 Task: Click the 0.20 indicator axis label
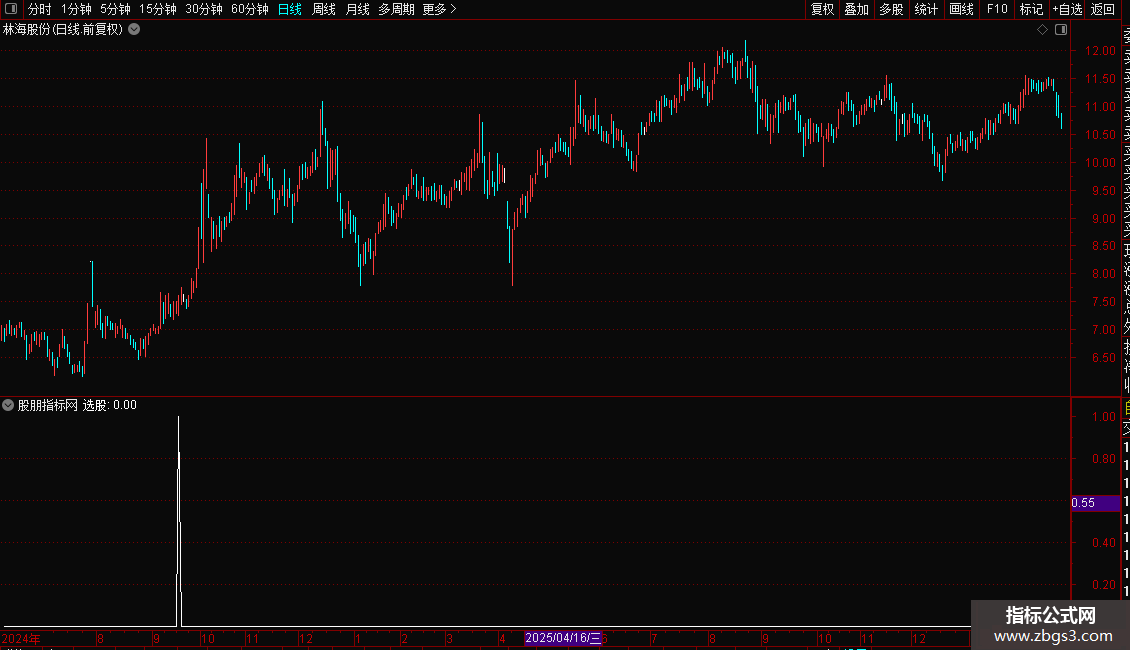click(1103, 584)
